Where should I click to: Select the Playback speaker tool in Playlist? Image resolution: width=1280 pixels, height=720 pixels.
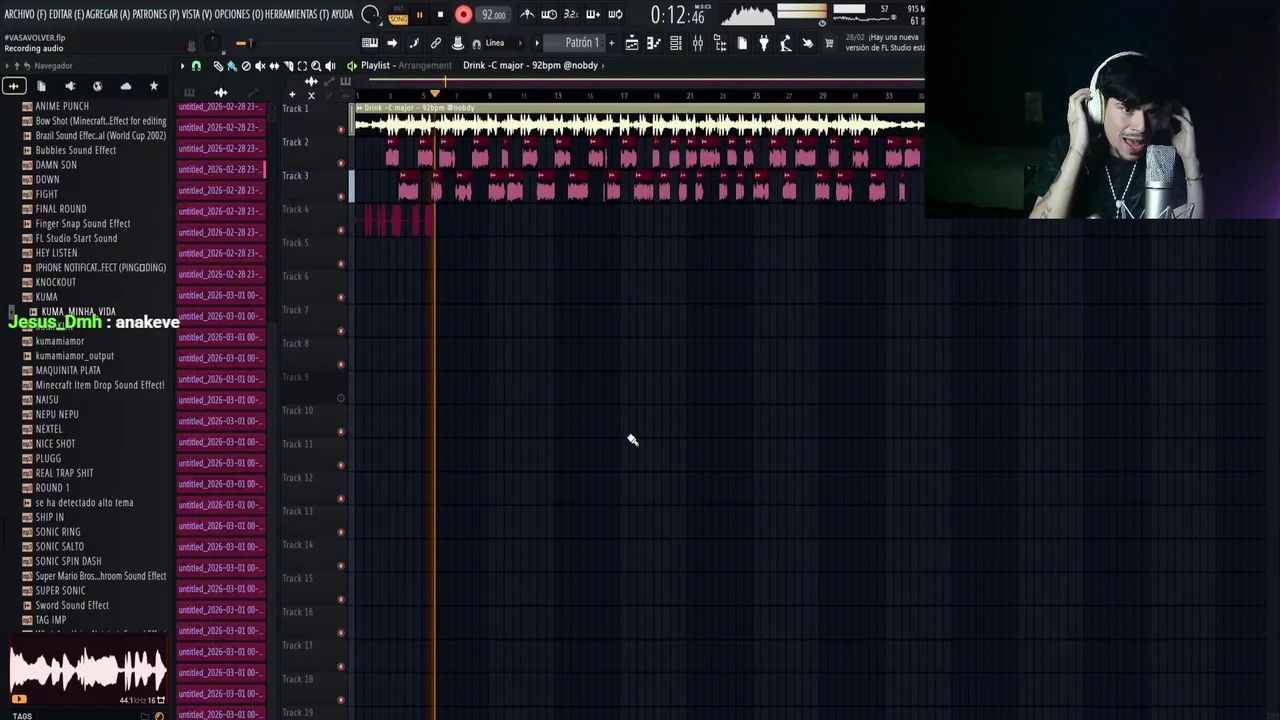pyautogui.click(x=330, y=66)
